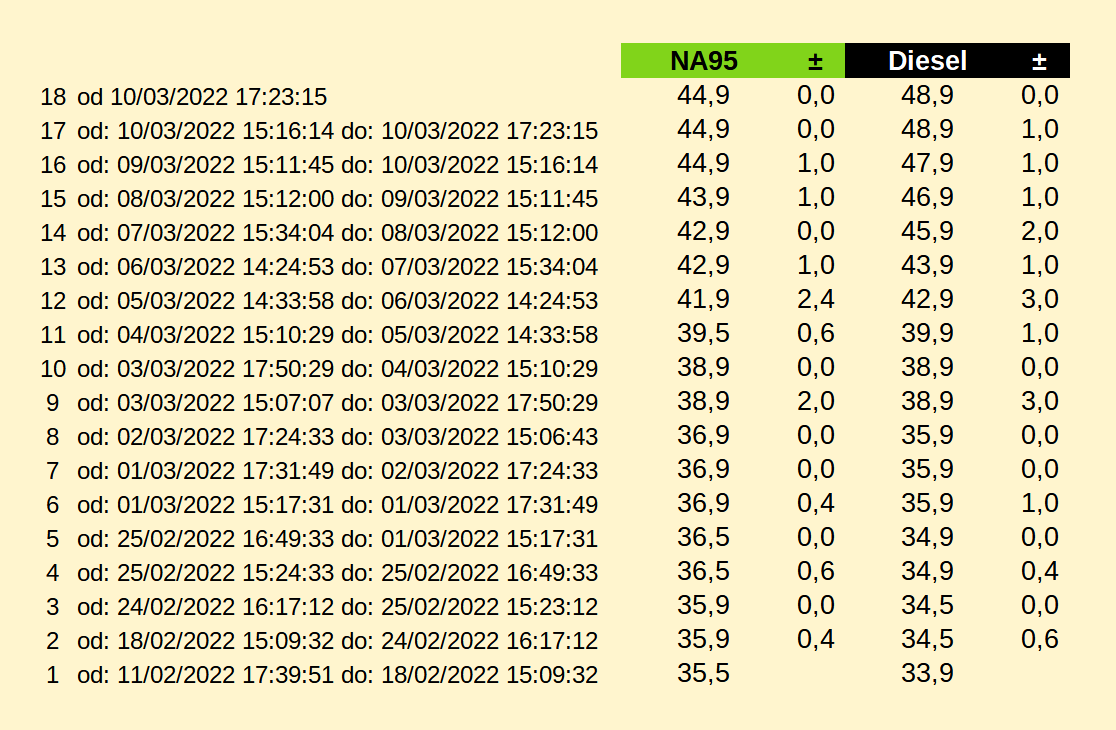Select the ± header beside NA95
The height and width of the screenshot is (730, 1116).
coord(816,61)
